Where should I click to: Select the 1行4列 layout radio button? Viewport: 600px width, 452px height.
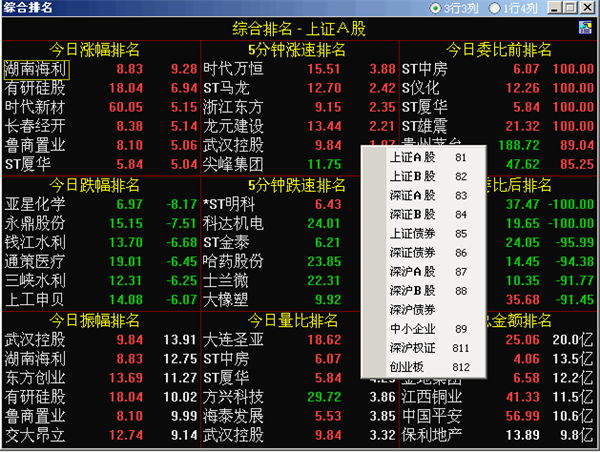click(x=514, y=8)
